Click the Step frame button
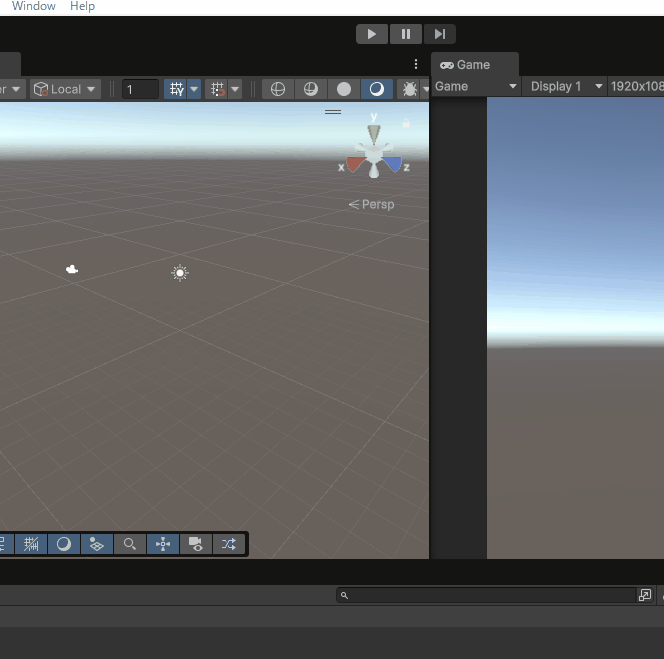Screen dimensions: 664x659 pos(439,34)
